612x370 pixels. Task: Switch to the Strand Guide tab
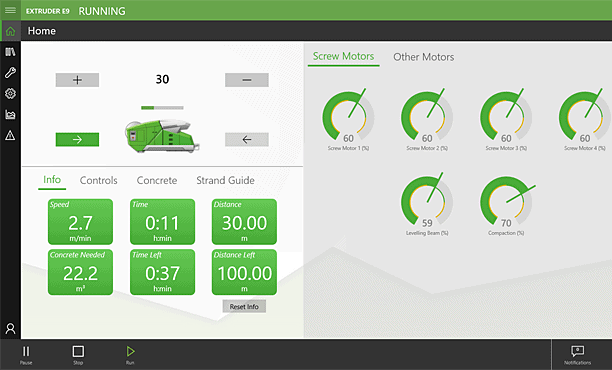coord(225,180)
